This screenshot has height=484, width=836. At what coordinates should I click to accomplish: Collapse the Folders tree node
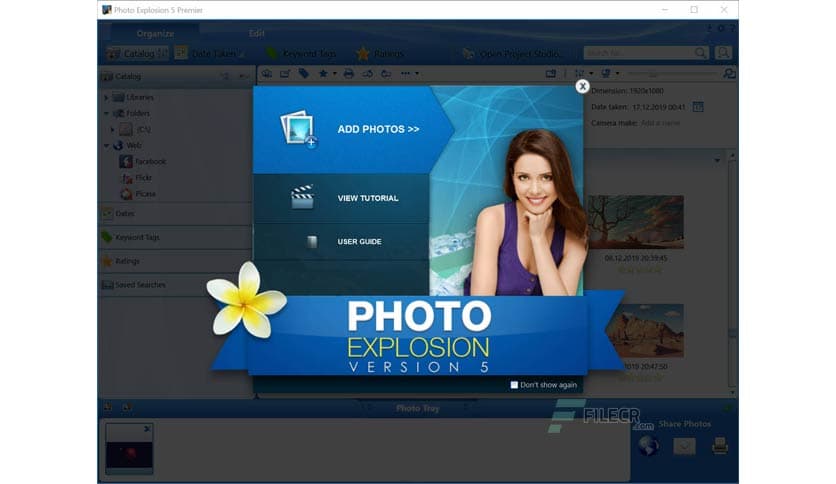point(106,114)
